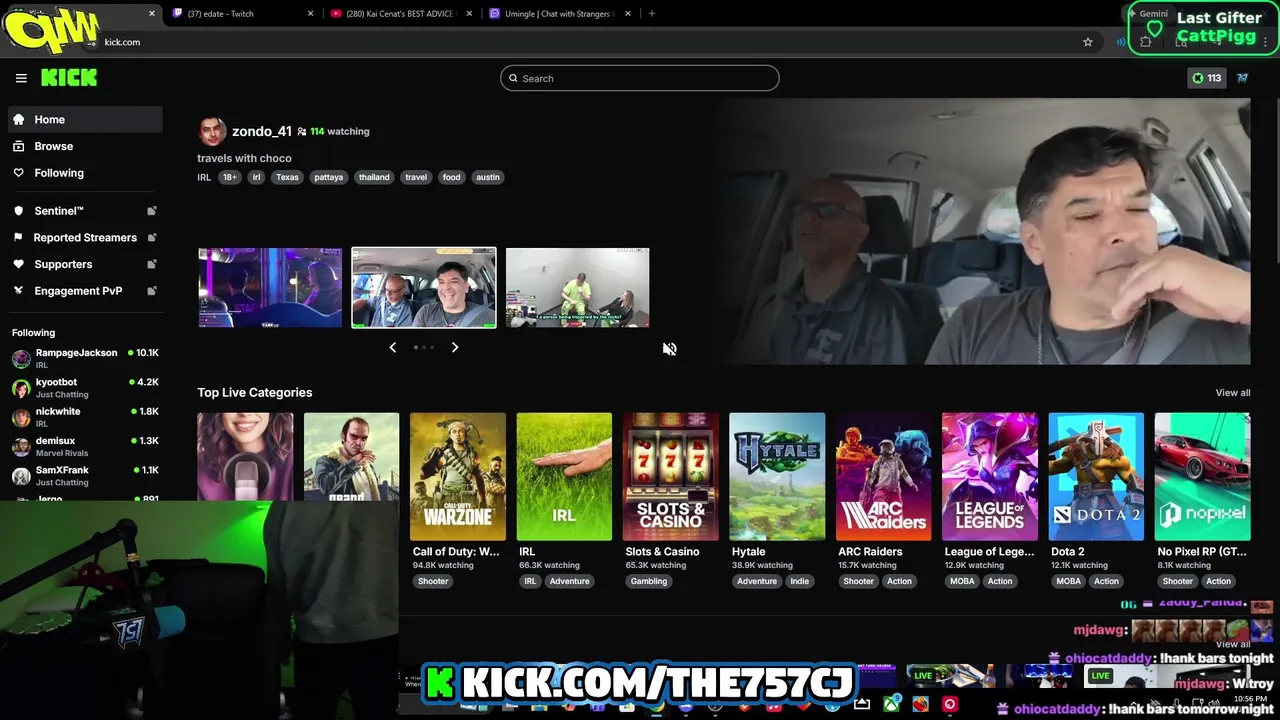Screen dimensions: 1280x720
Task: Open the external-link icon beside Engagement PvP
Action: click(152, 291)
